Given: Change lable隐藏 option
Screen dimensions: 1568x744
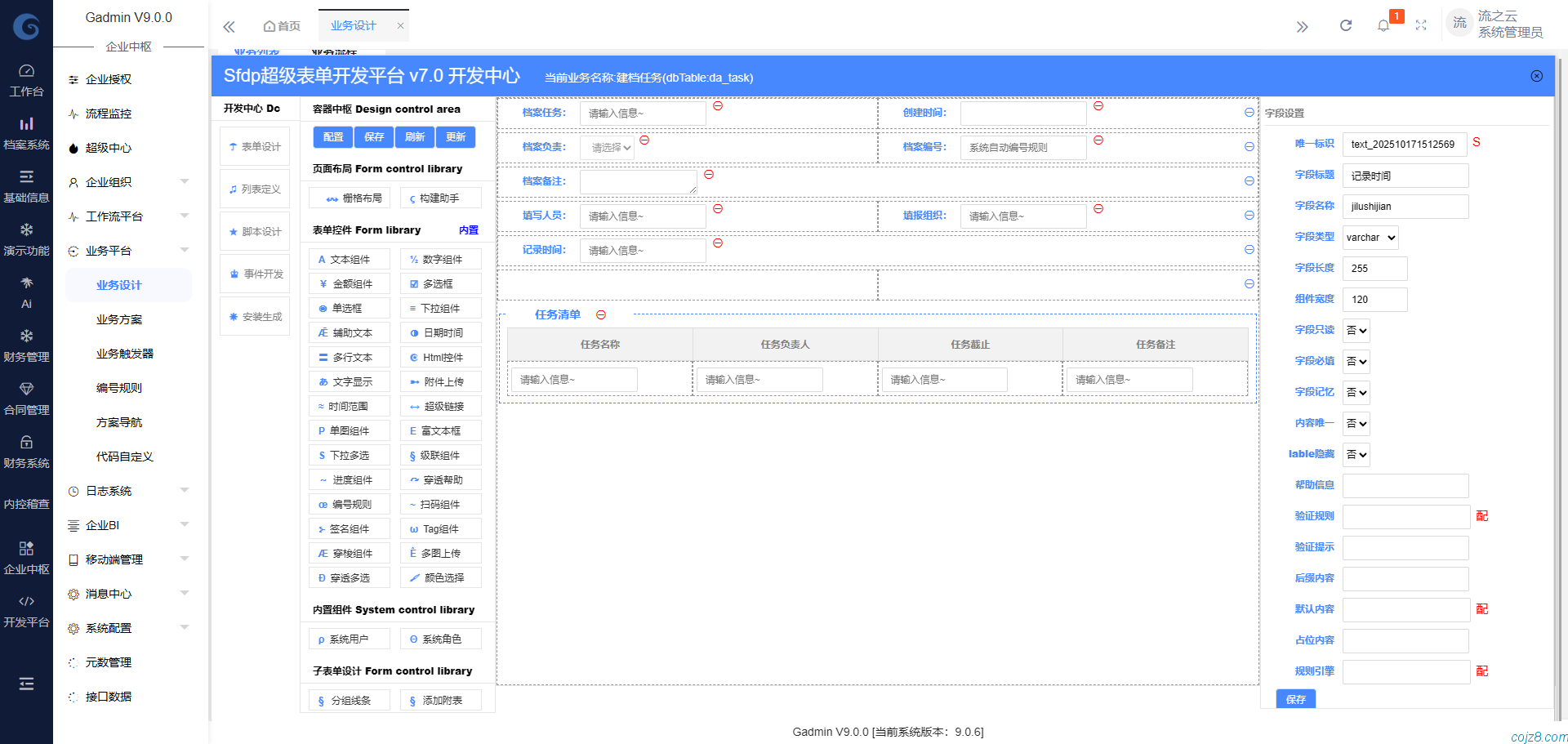Looking at the screenshot, I should (1356, 454).
